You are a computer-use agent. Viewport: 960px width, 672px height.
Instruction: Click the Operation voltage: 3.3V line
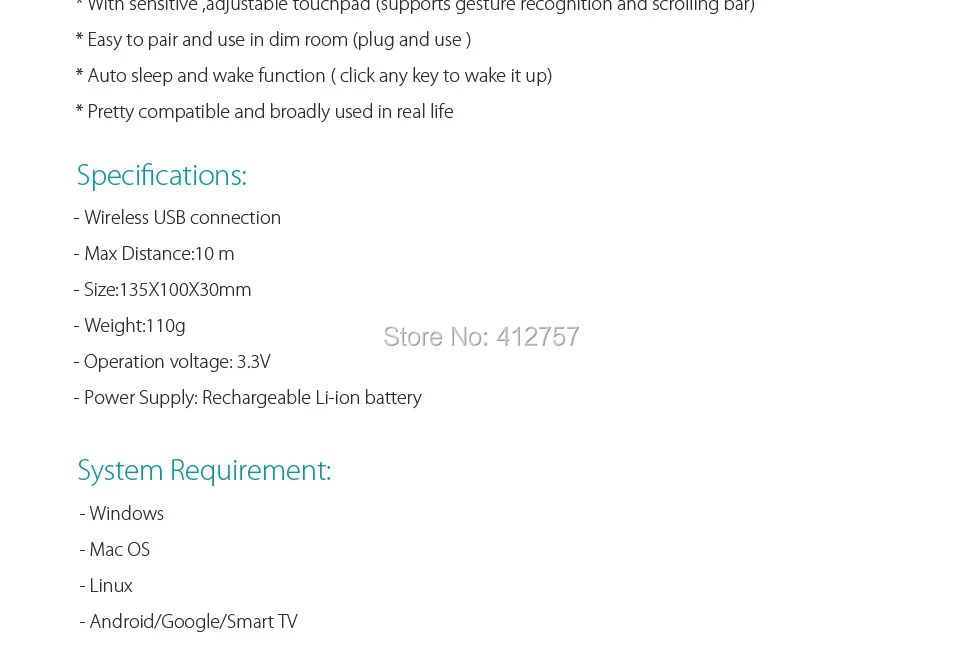point(172,362)
